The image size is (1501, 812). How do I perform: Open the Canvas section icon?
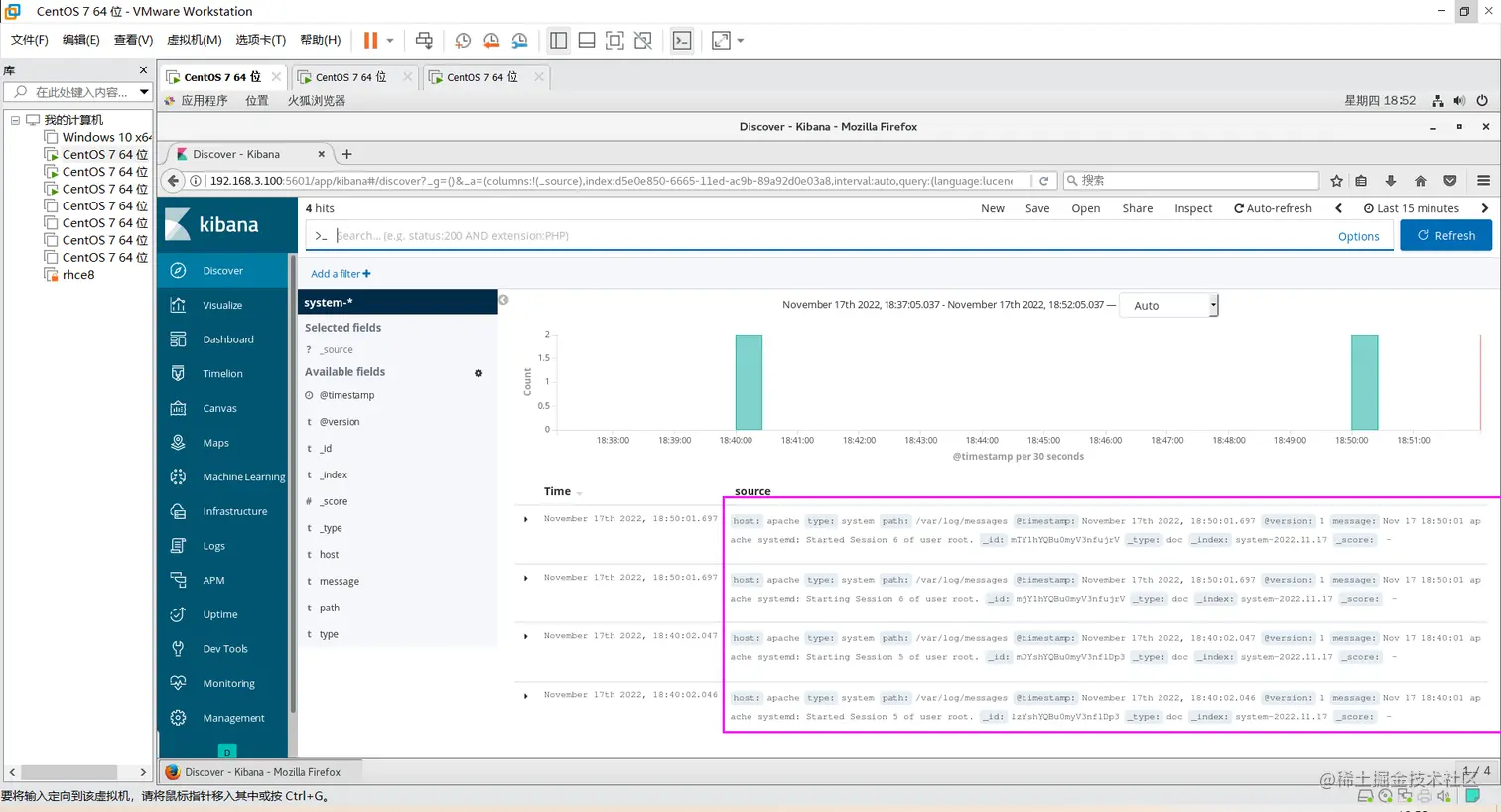tap(178, 408)
